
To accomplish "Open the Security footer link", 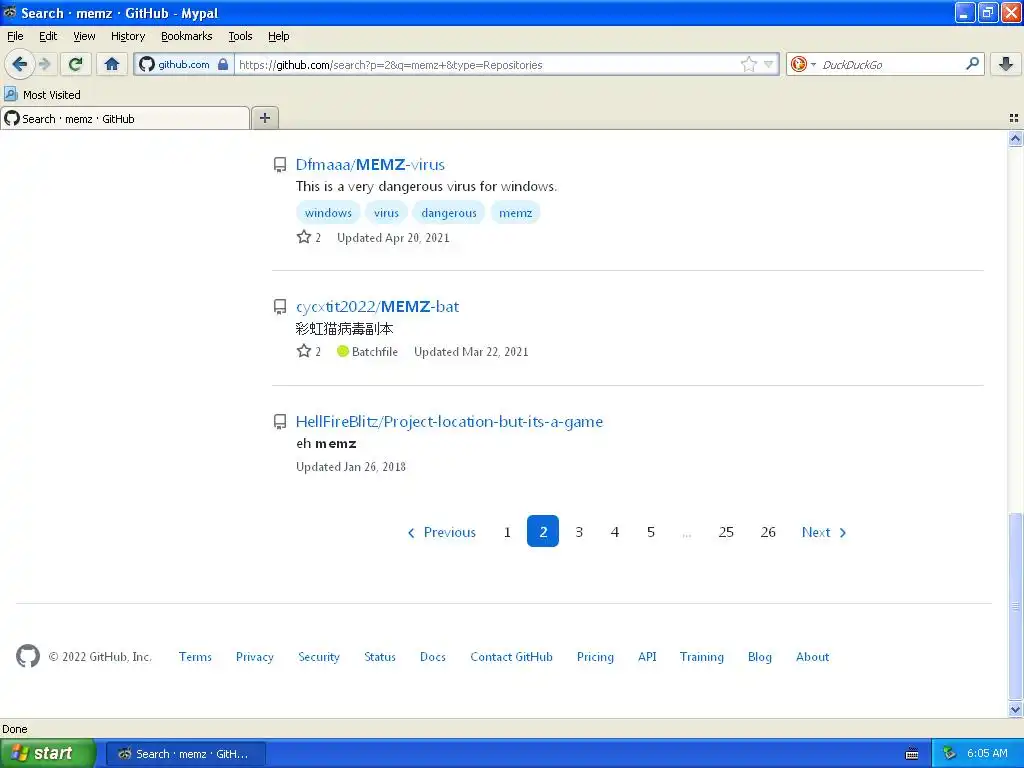I will [x=319, y=657].
